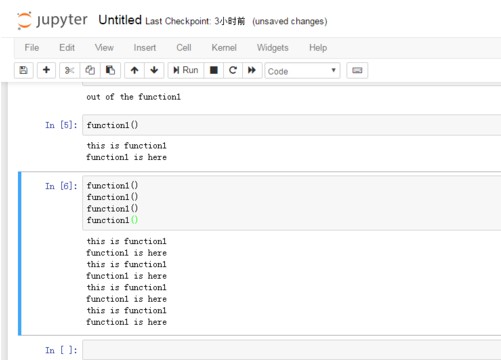Rename the notebook by clicking Untitled

(x=120, y=20)
